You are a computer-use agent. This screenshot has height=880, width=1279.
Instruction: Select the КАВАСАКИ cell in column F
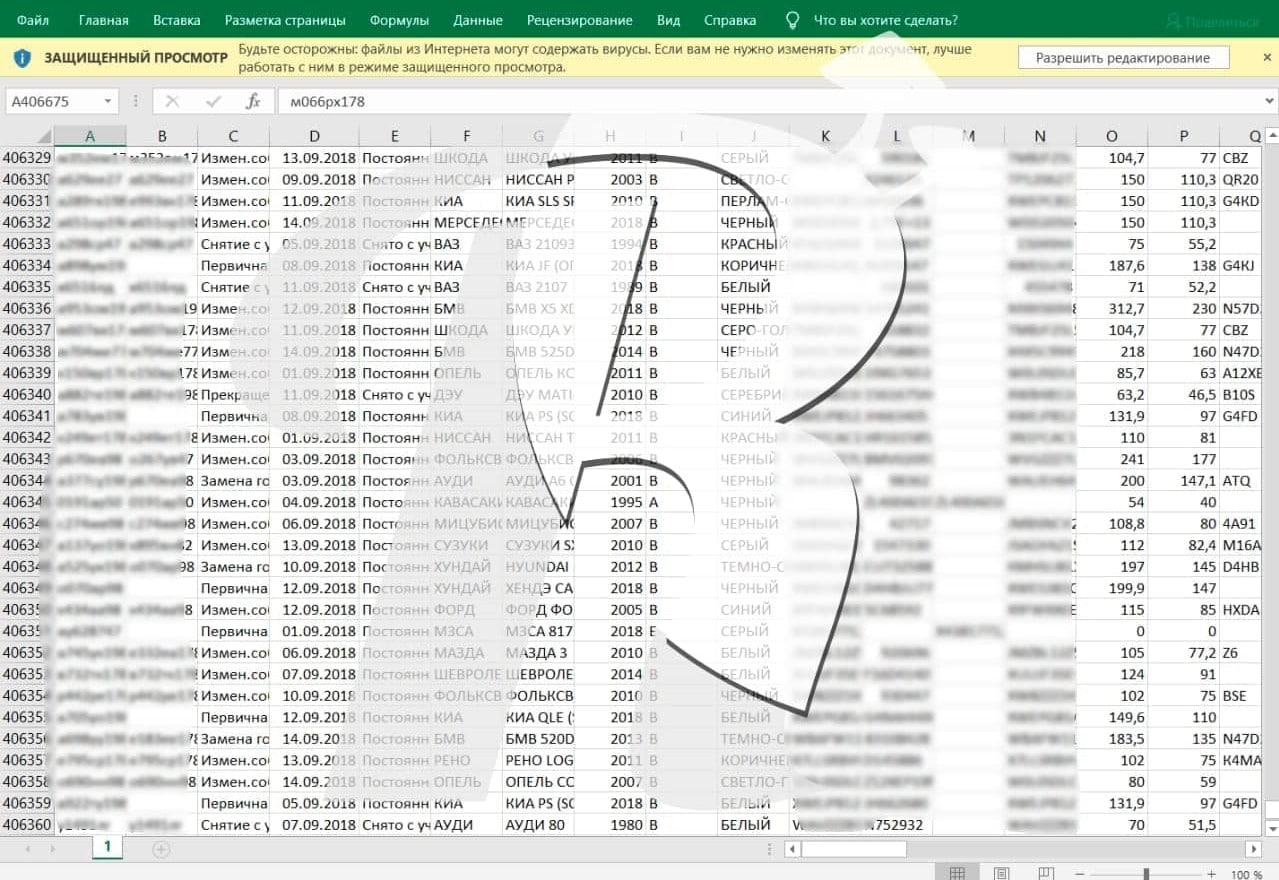click(466, 502)
